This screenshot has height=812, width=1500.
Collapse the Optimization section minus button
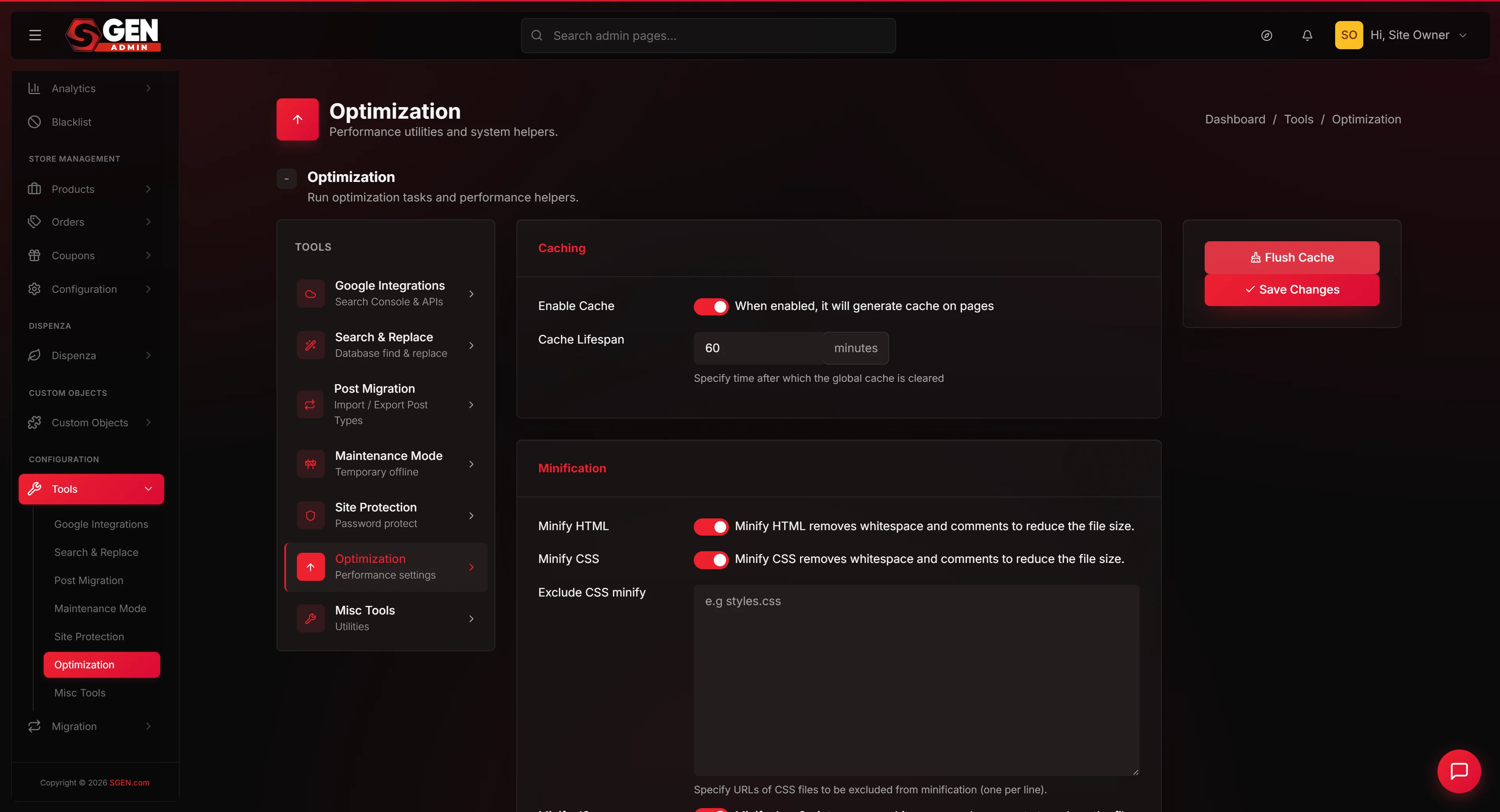click(286, 179)
